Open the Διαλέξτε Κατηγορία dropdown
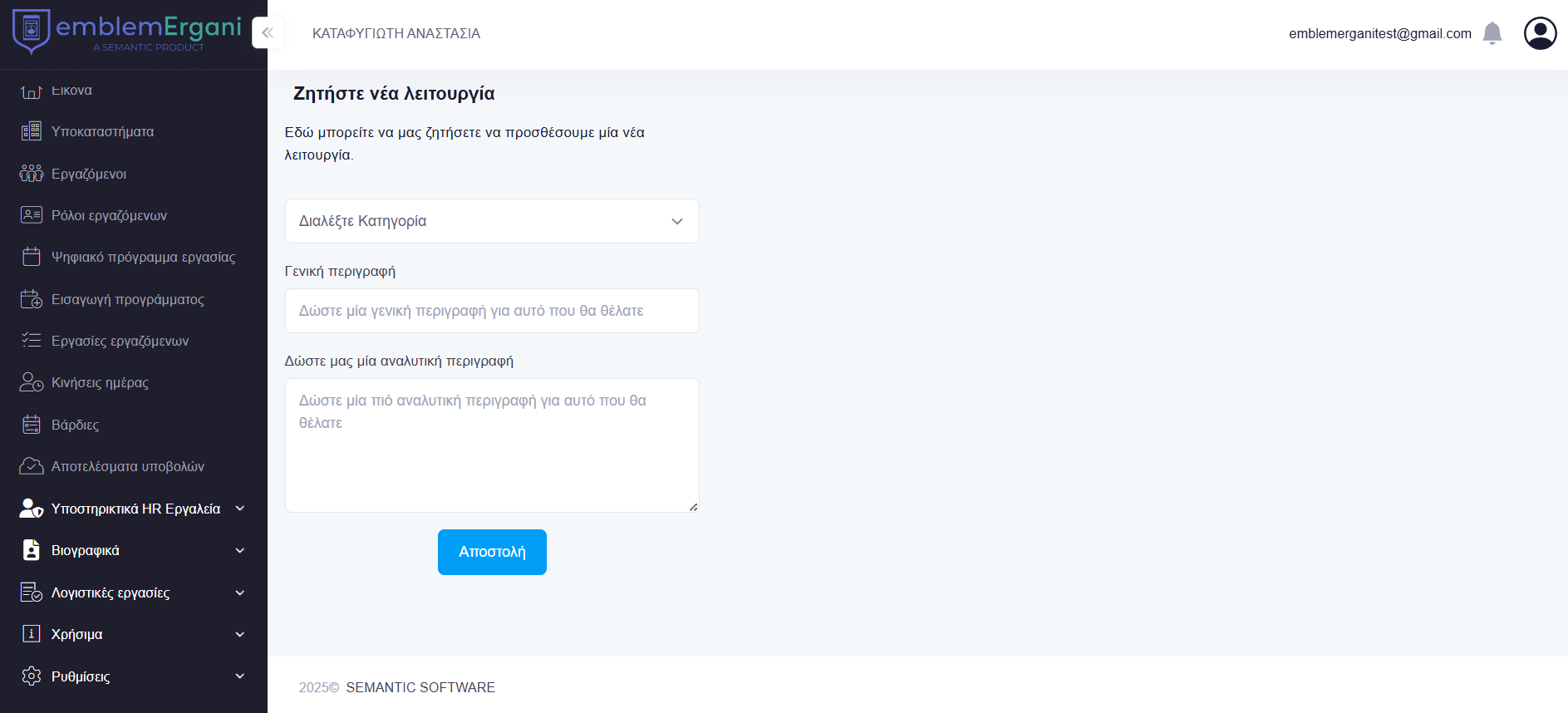1568x713 pixels. (492, 221)
